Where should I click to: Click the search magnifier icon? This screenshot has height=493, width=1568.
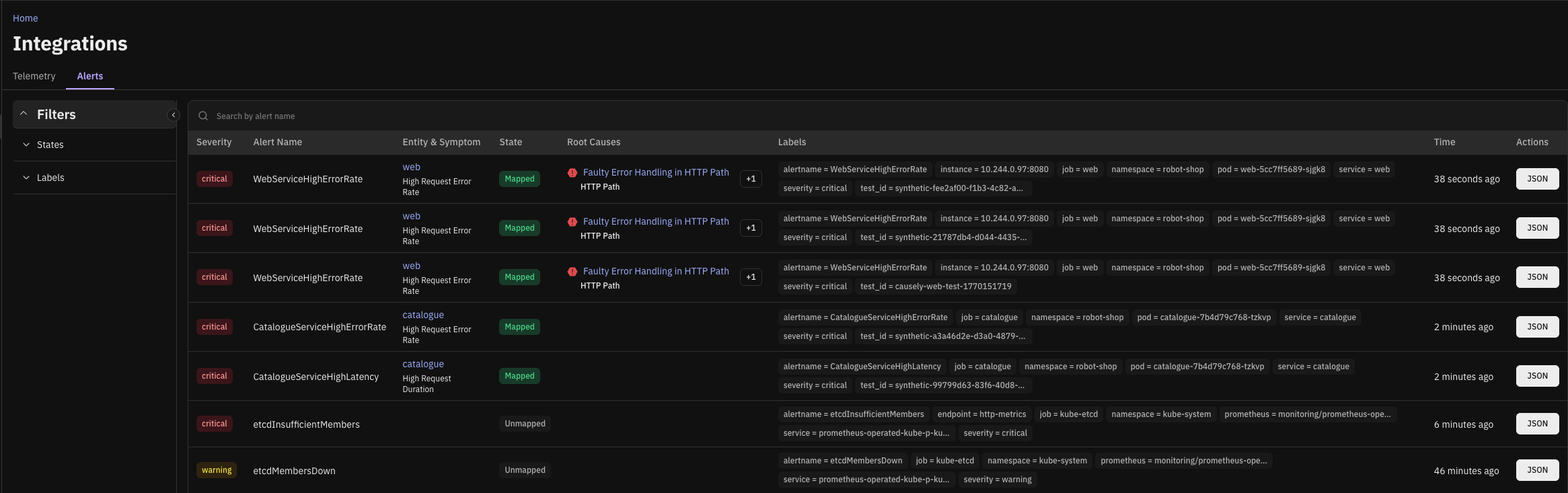click(x=203, y=116)
